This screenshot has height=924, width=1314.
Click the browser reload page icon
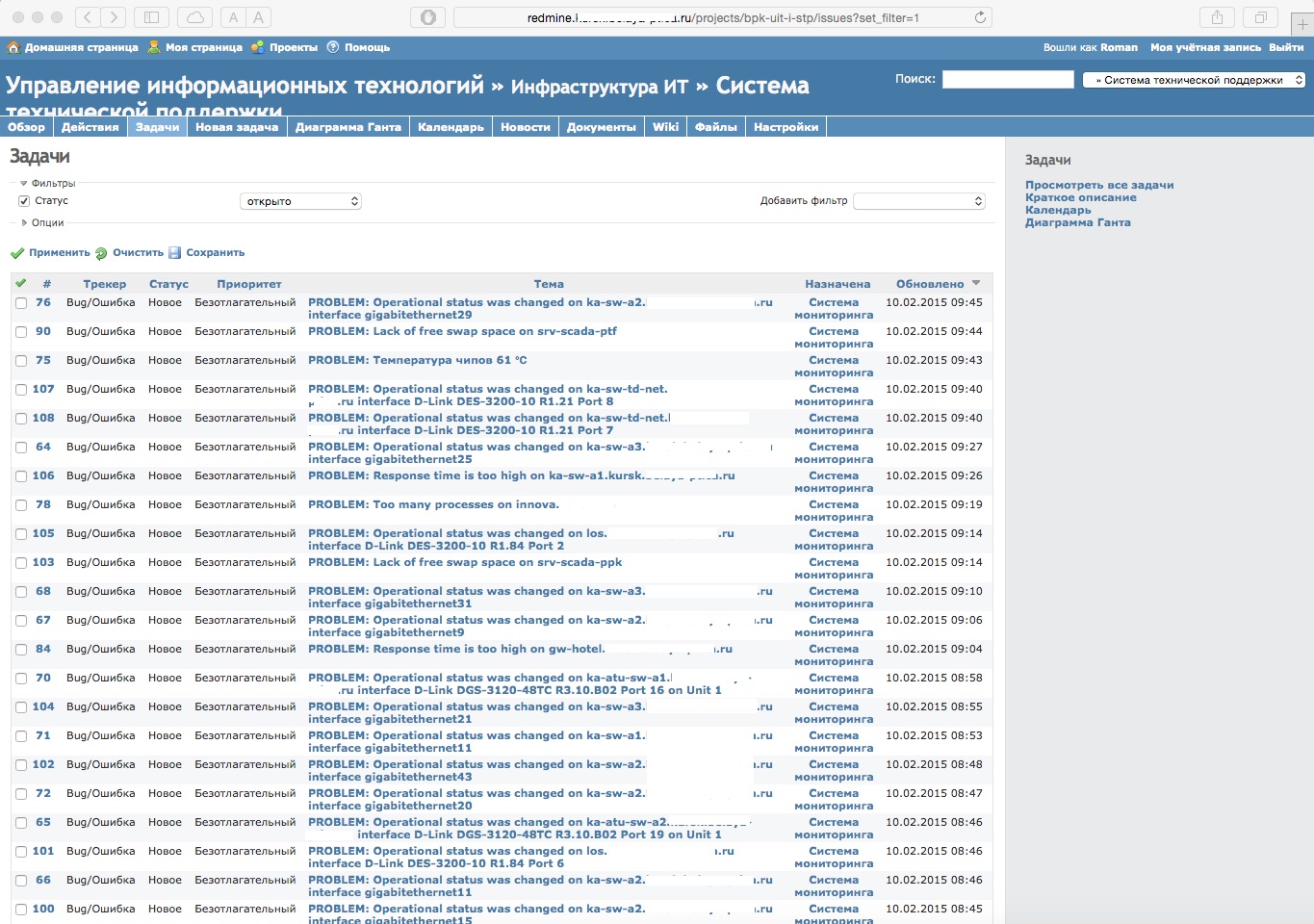pos(980,17)
